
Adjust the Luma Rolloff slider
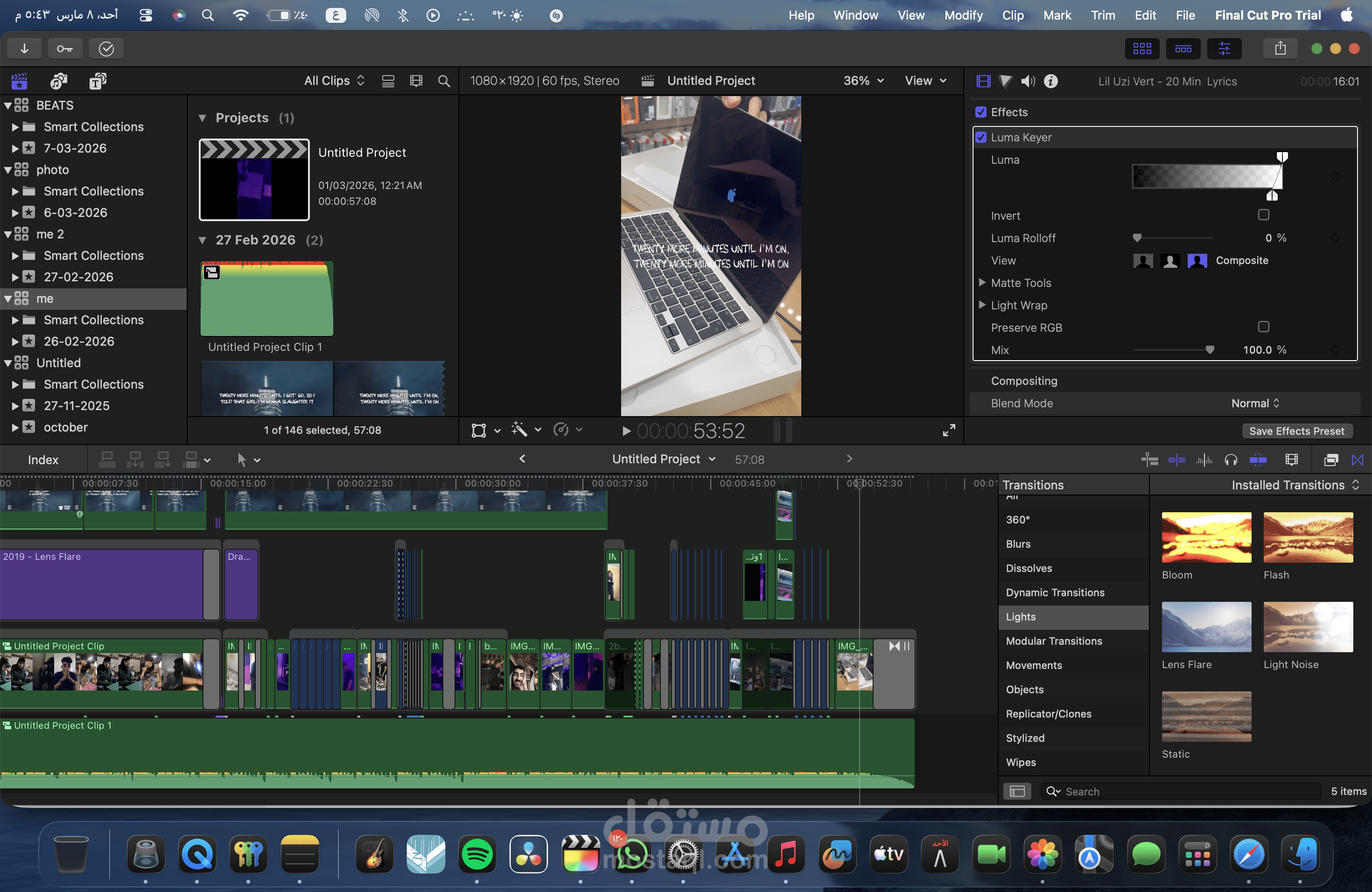(x=1137, y=238)
